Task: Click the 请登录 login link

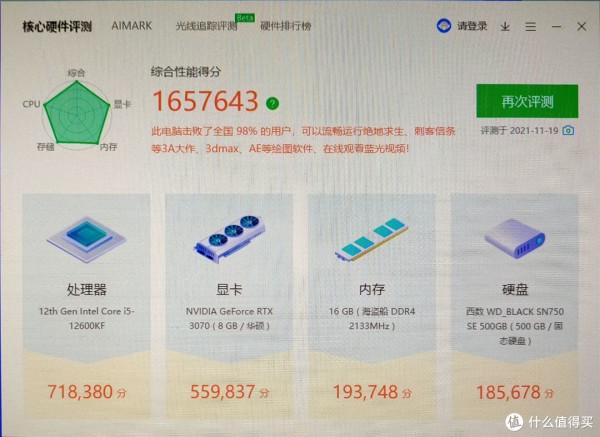Action: [x=472, y=26]
